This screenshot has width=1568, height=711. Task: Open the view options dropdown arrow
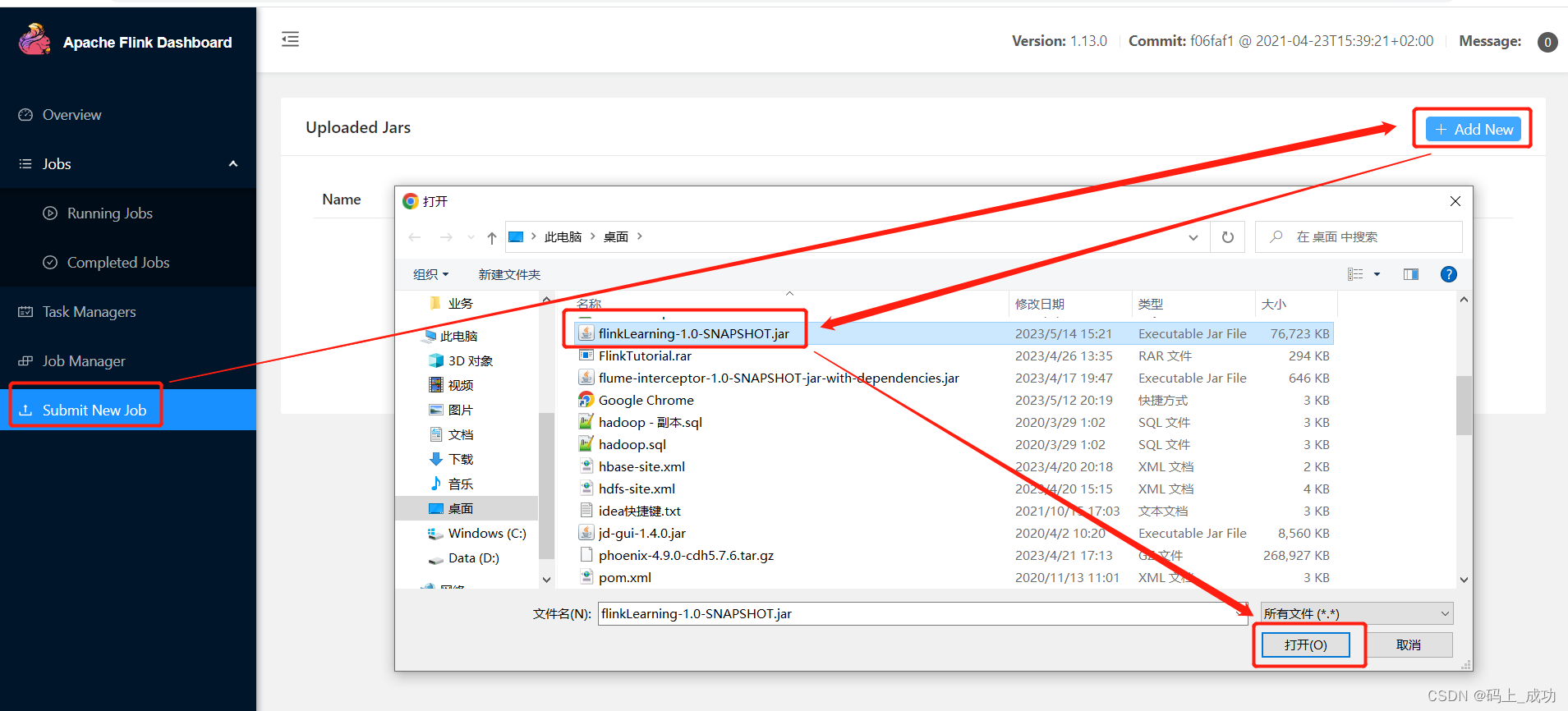pos(1377,274)
